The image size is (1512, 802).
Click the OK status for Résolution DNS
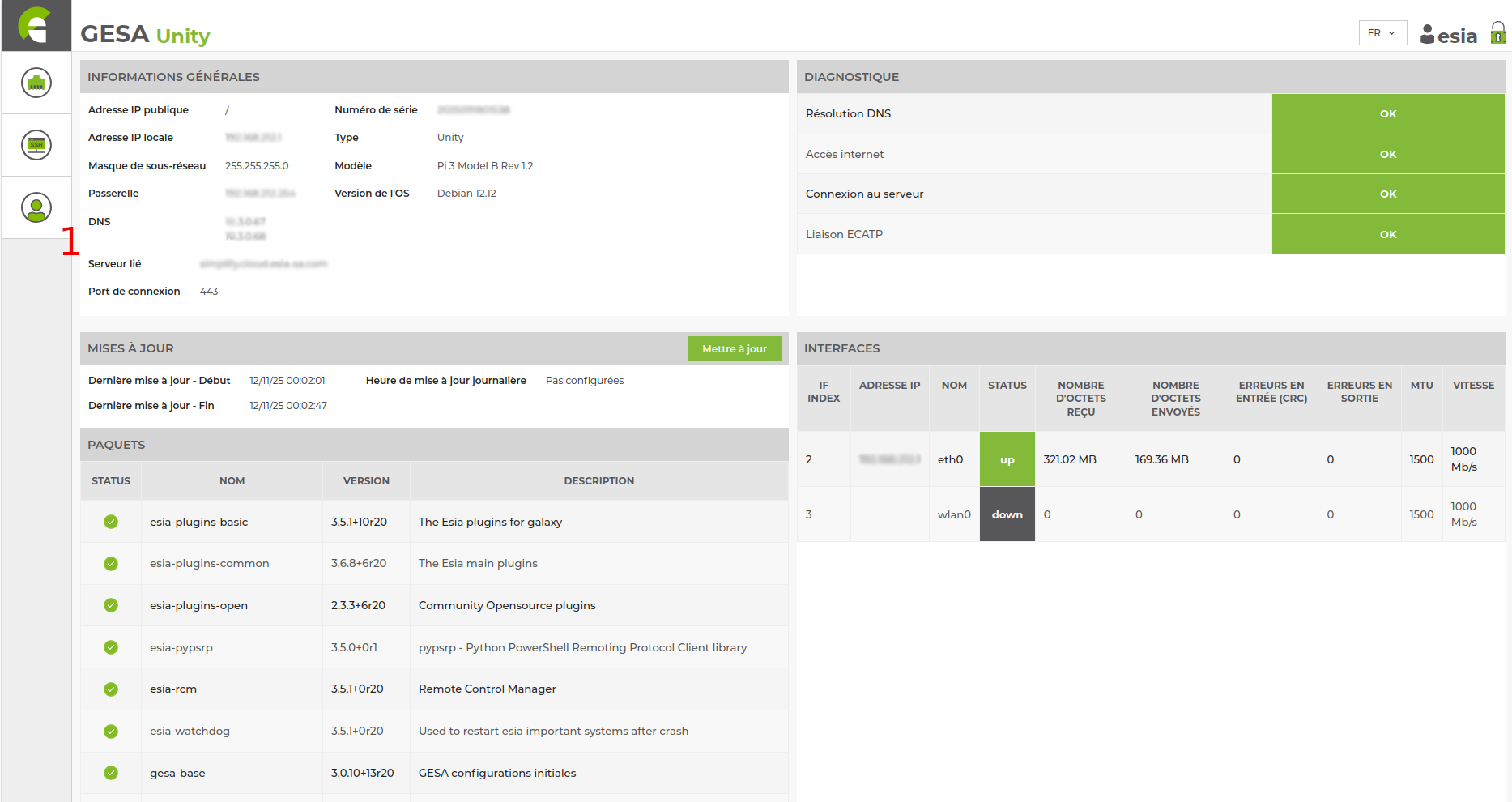click(1387, 114)
